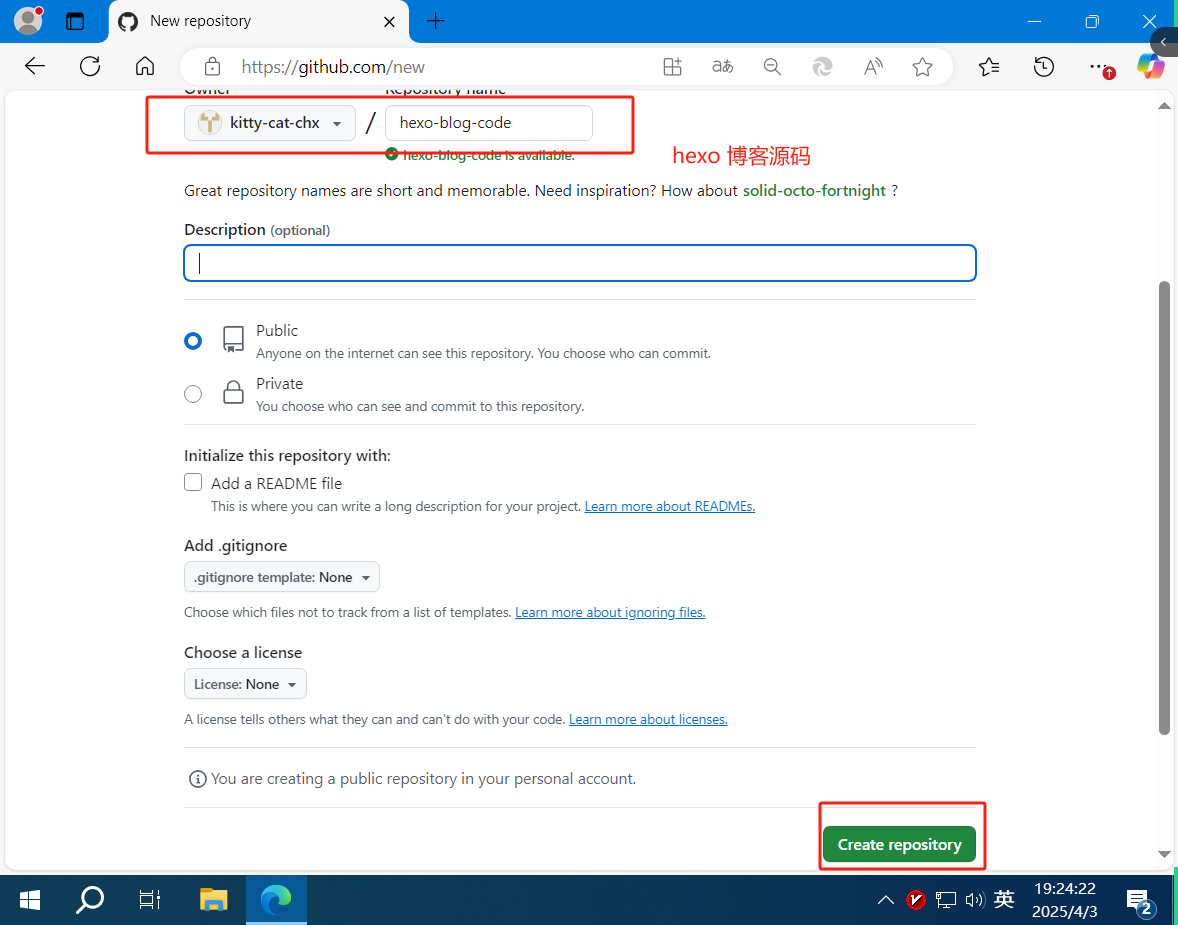Click the Edge swirl icon in address bar
The width and height of the screenshot is (1178, 925).
822,67
